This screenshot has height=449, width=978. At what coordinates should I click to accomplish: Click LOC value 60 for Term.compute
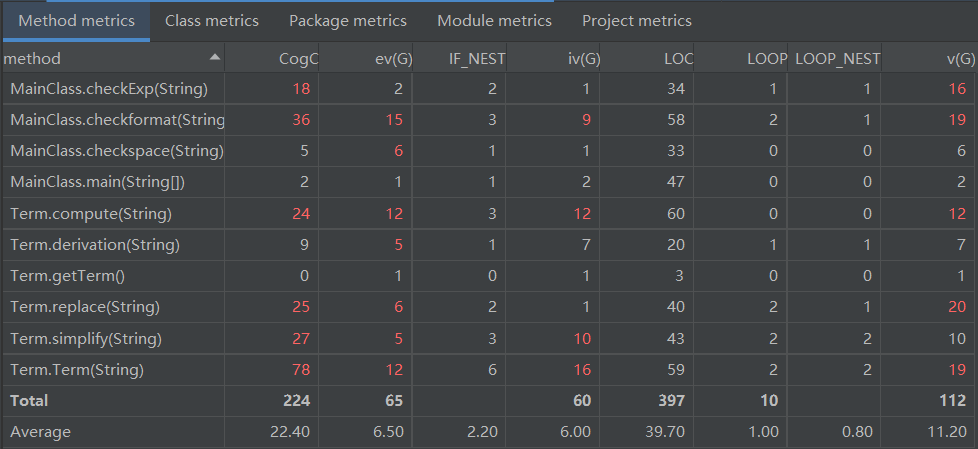(x=675, y=214)
